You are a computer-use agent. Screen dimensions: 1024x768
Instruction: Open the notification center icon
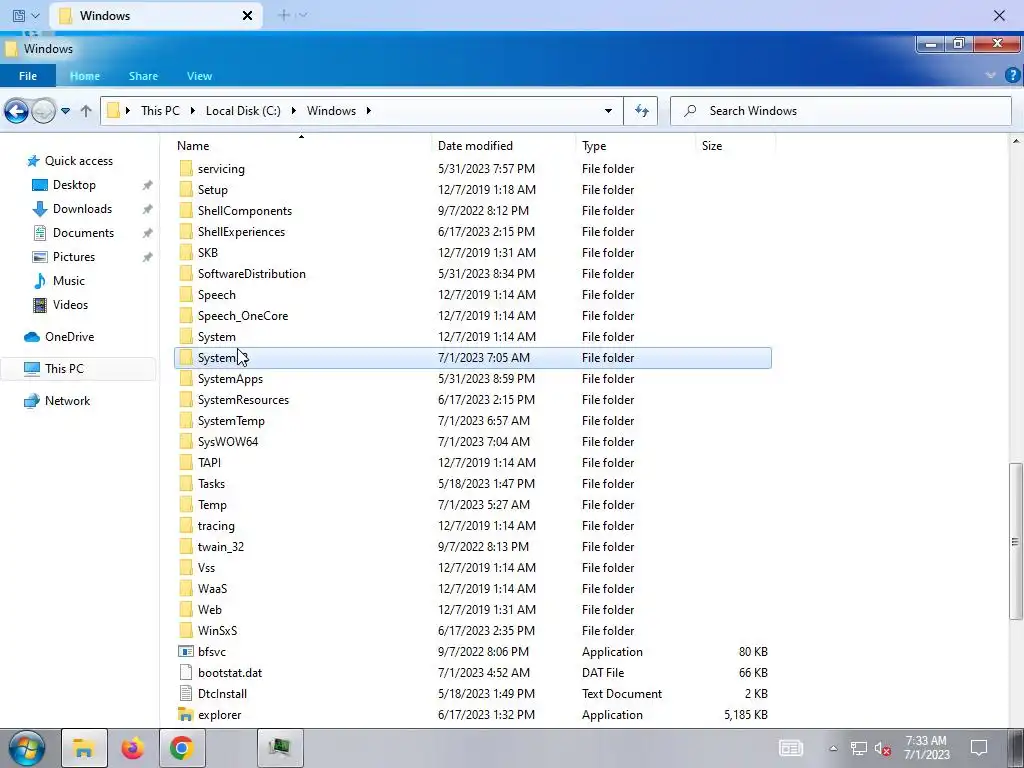click(x=978, y=748)
